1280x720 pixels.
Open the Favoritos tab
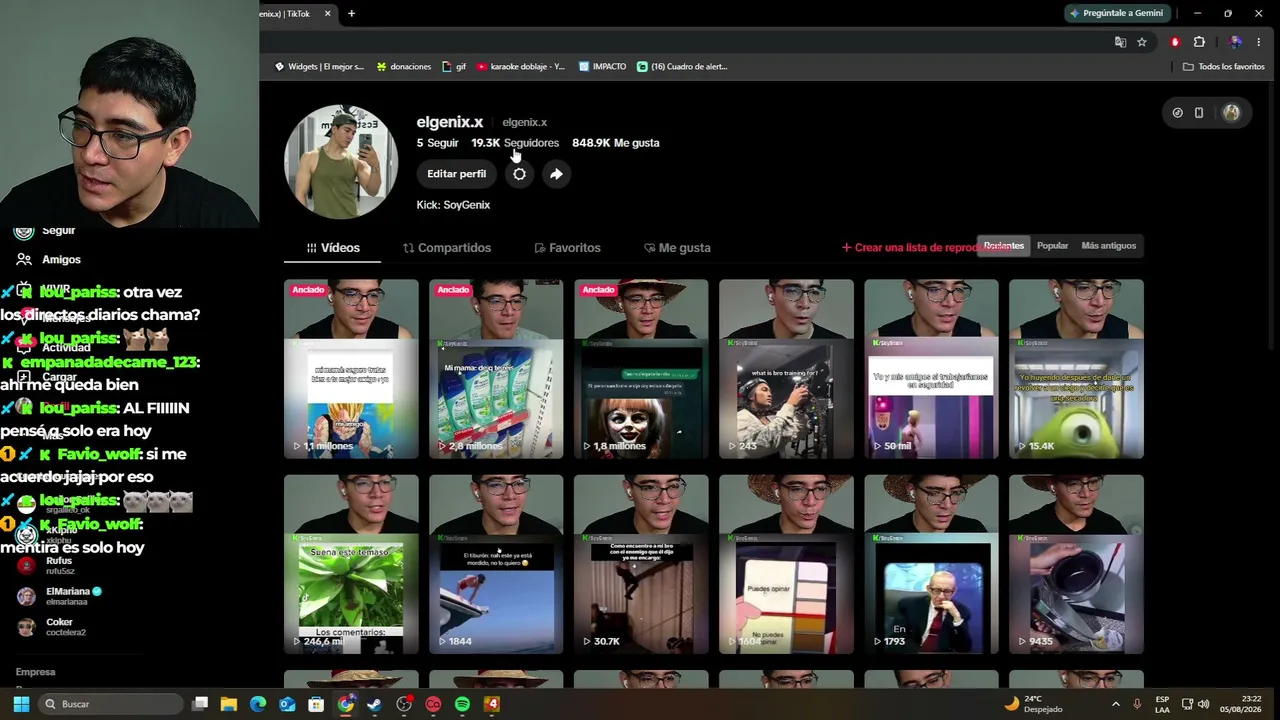567,248
